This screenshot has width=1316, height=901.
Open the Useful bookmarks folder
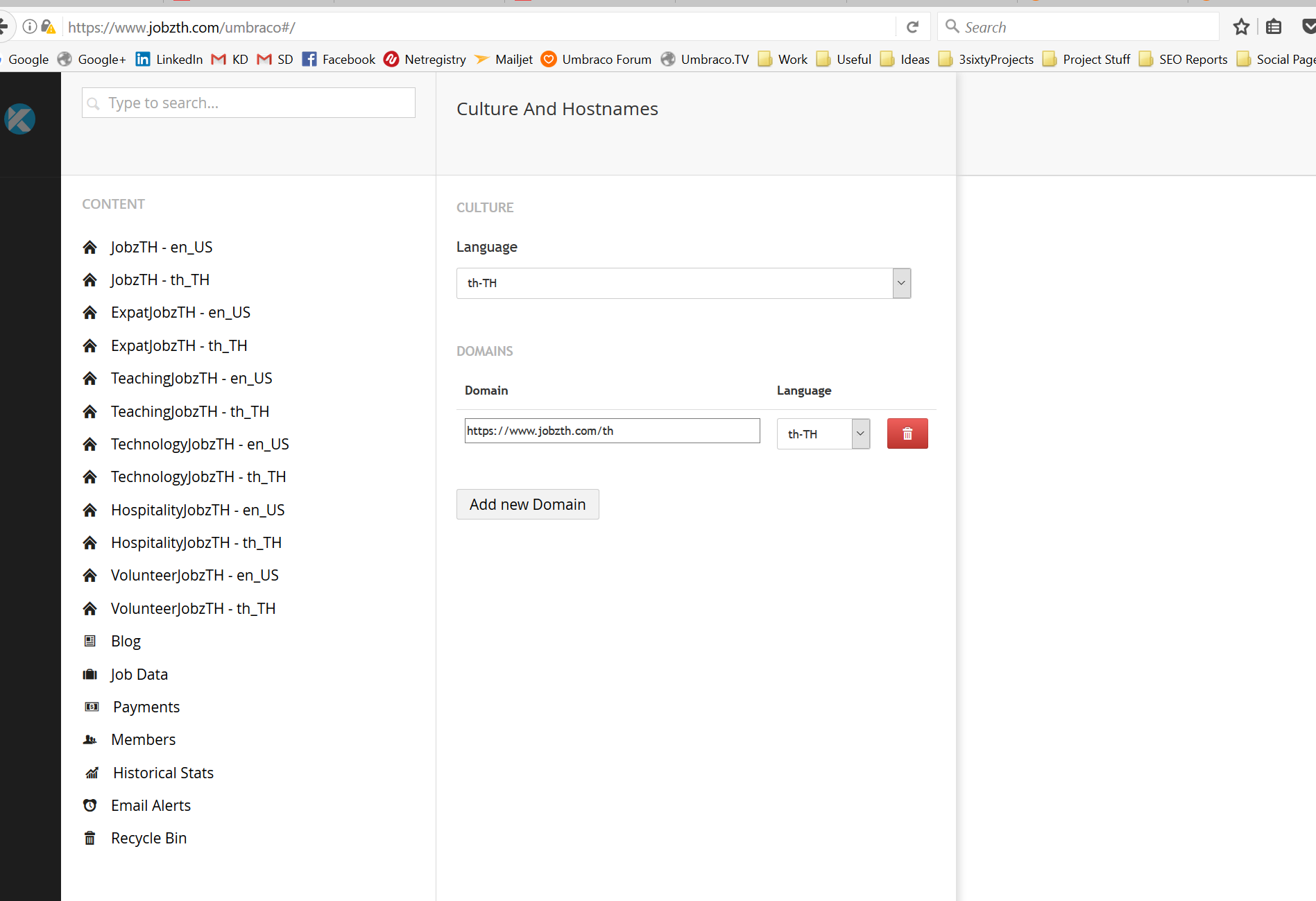pyautogui.click(x=844, y=60)
